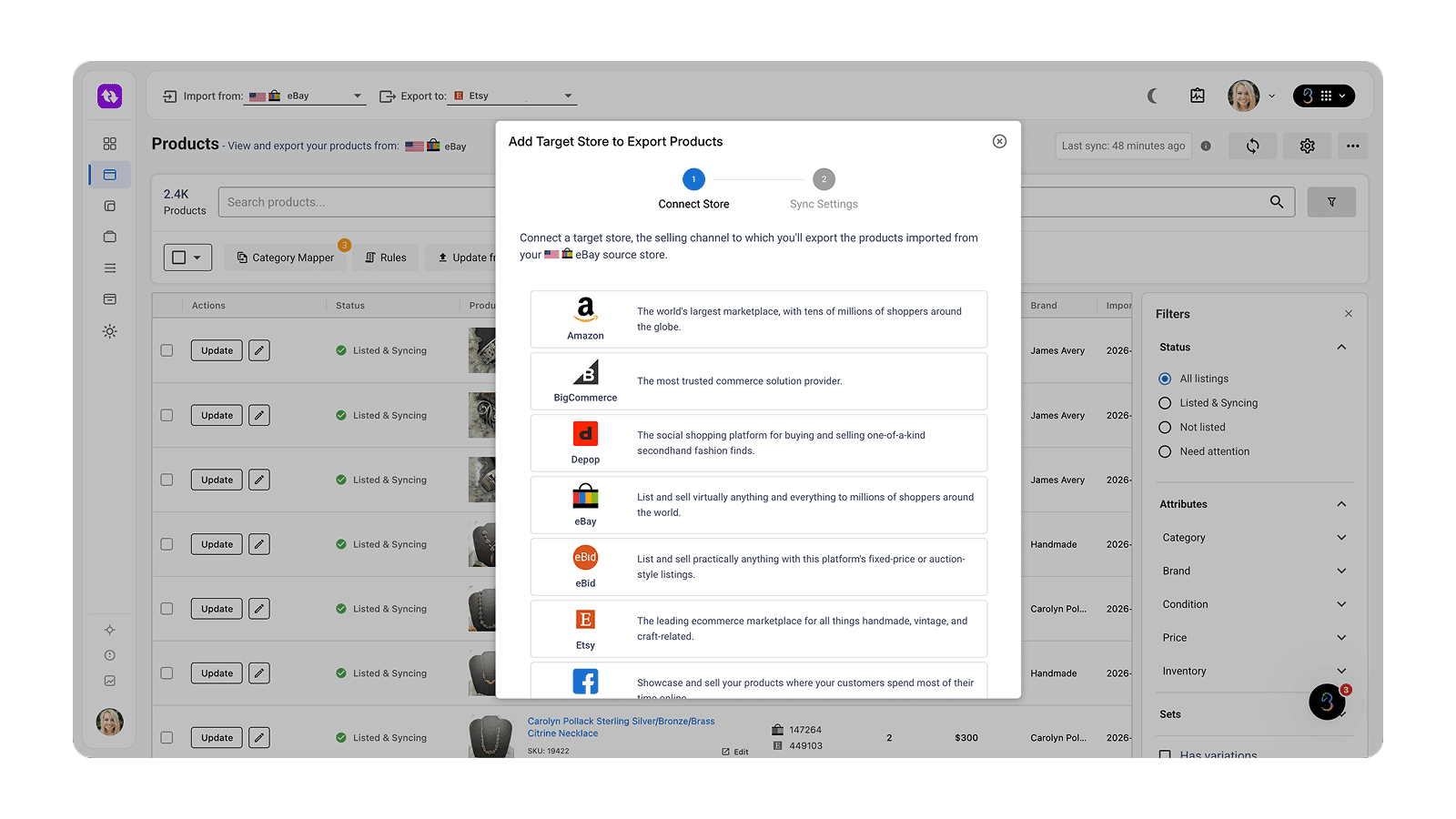Click the last sync info icon

pyautogui.click(x=1206, y=146)
